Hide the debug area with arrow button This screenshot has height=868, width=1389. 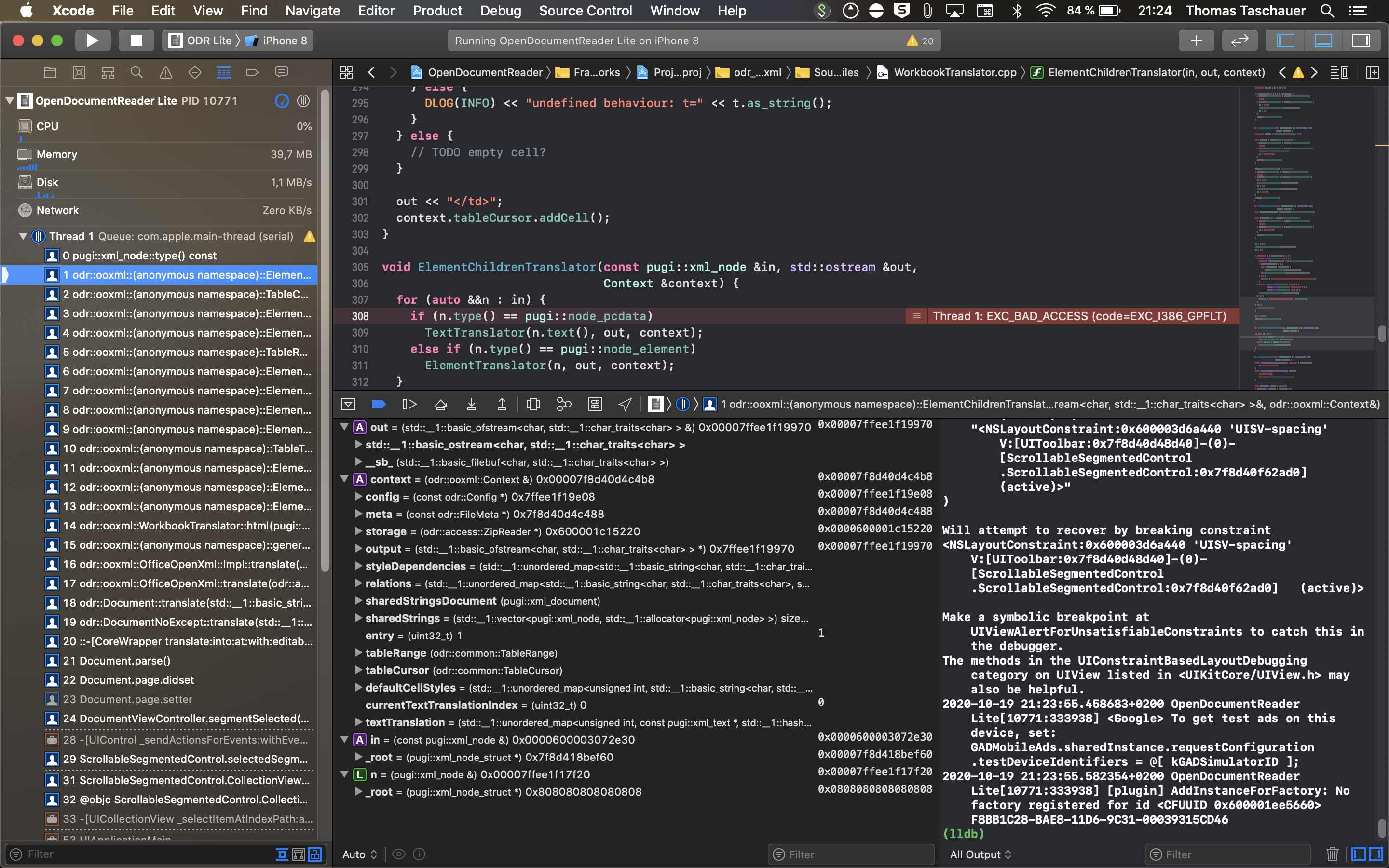[348, 404]
